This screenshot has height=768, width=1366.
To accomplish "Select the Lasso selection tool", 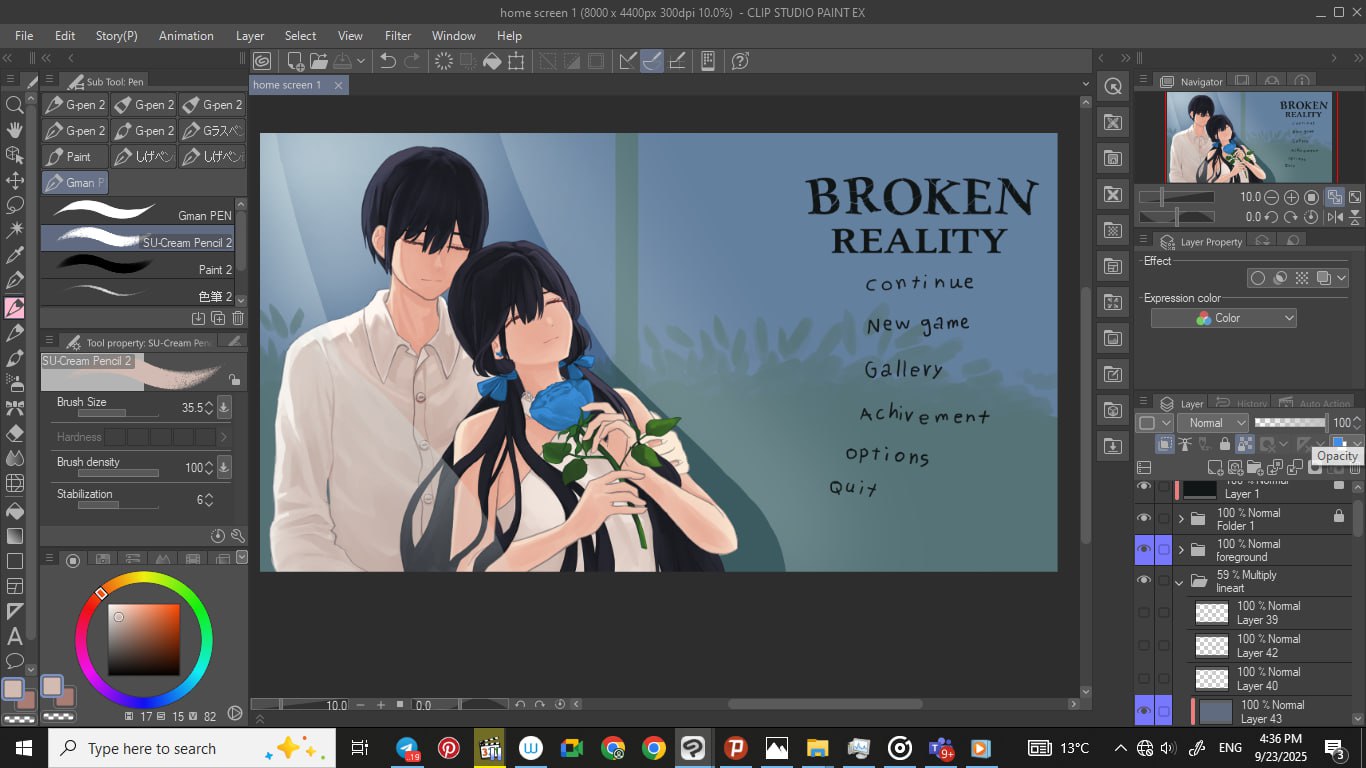I will 15,205.
